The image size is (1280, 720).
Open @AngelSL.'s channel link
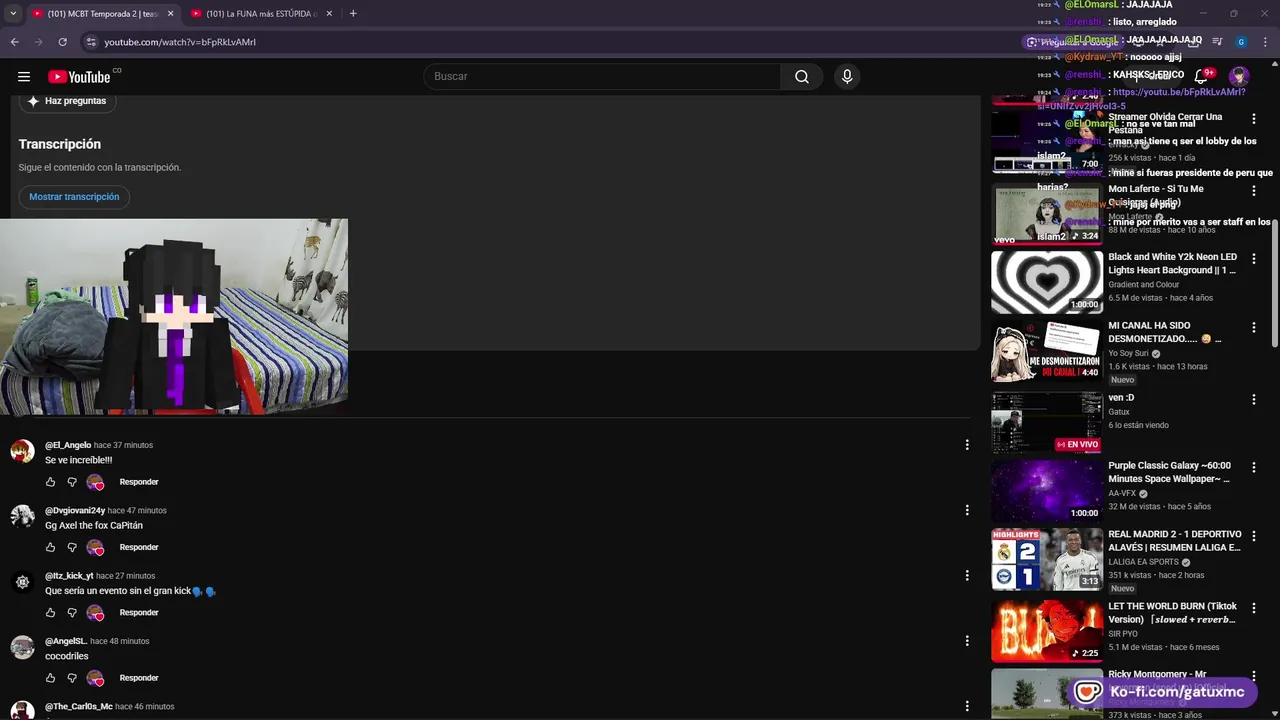(66, 641)
